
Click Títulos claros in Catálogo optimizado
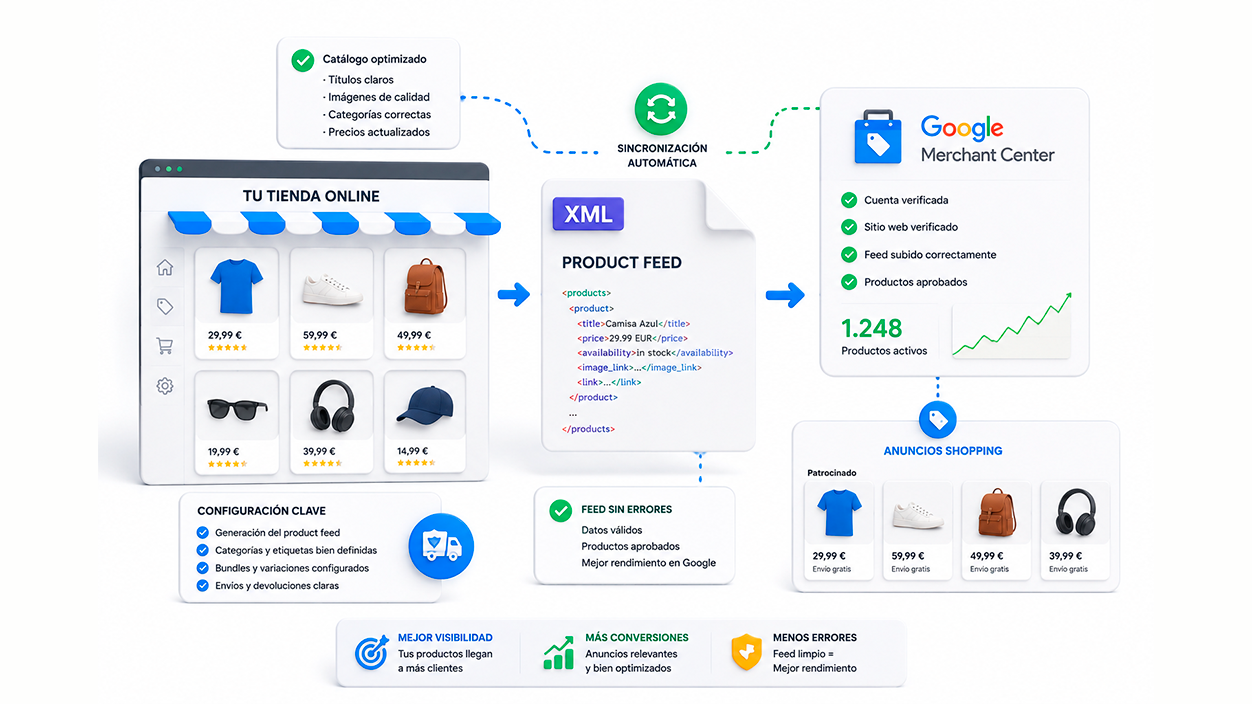click(361, 80)
